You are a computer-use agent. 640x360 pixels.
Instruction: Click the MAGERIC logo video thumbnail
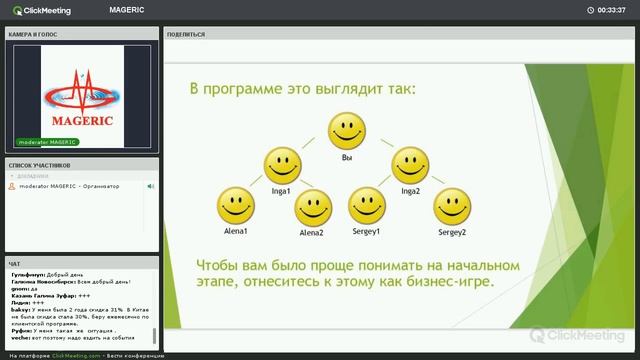pyautogui.click(x=82, y=96)
